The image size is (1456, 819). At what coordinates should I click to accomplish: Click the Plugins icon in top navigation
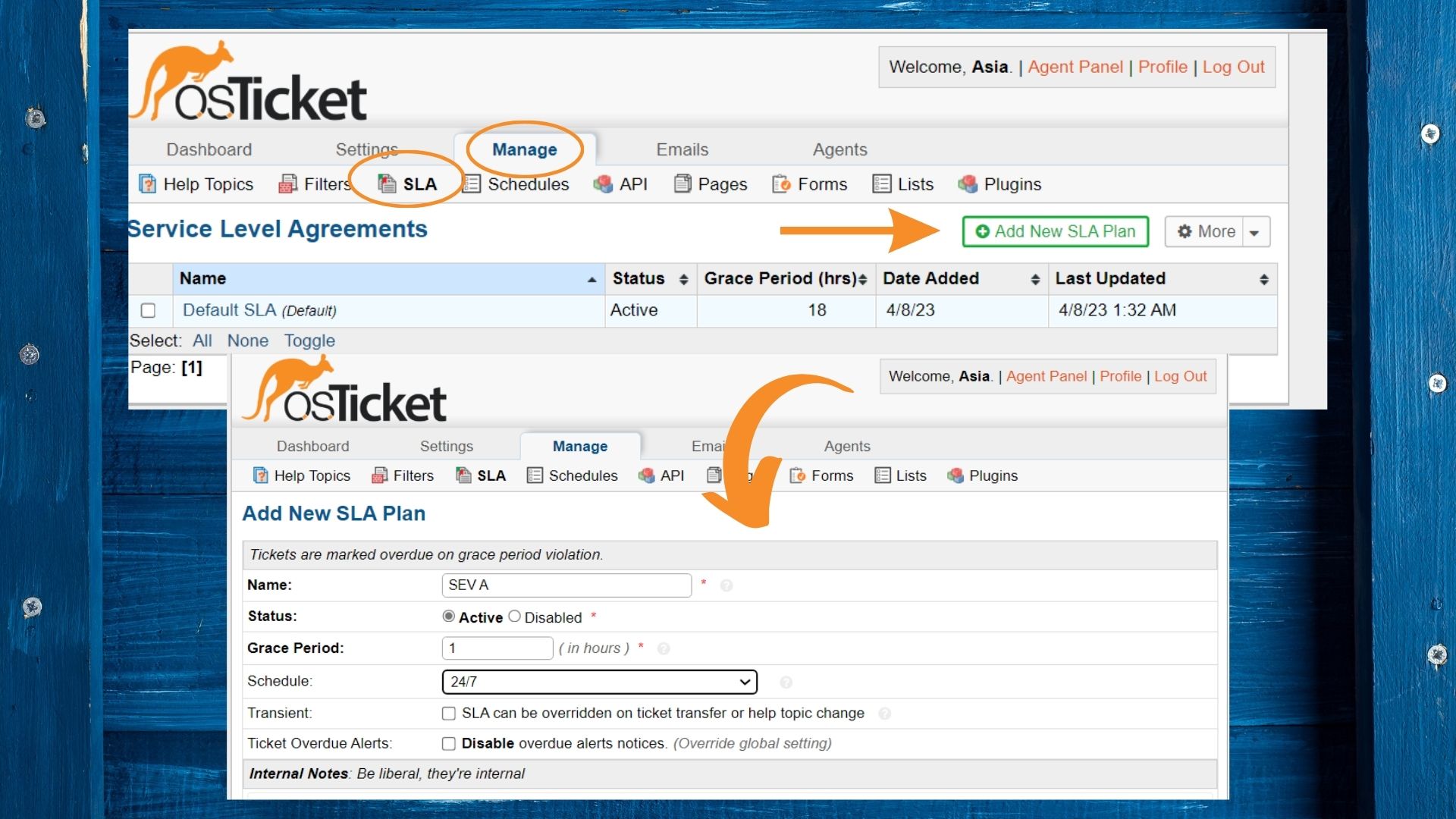point(968,184)
